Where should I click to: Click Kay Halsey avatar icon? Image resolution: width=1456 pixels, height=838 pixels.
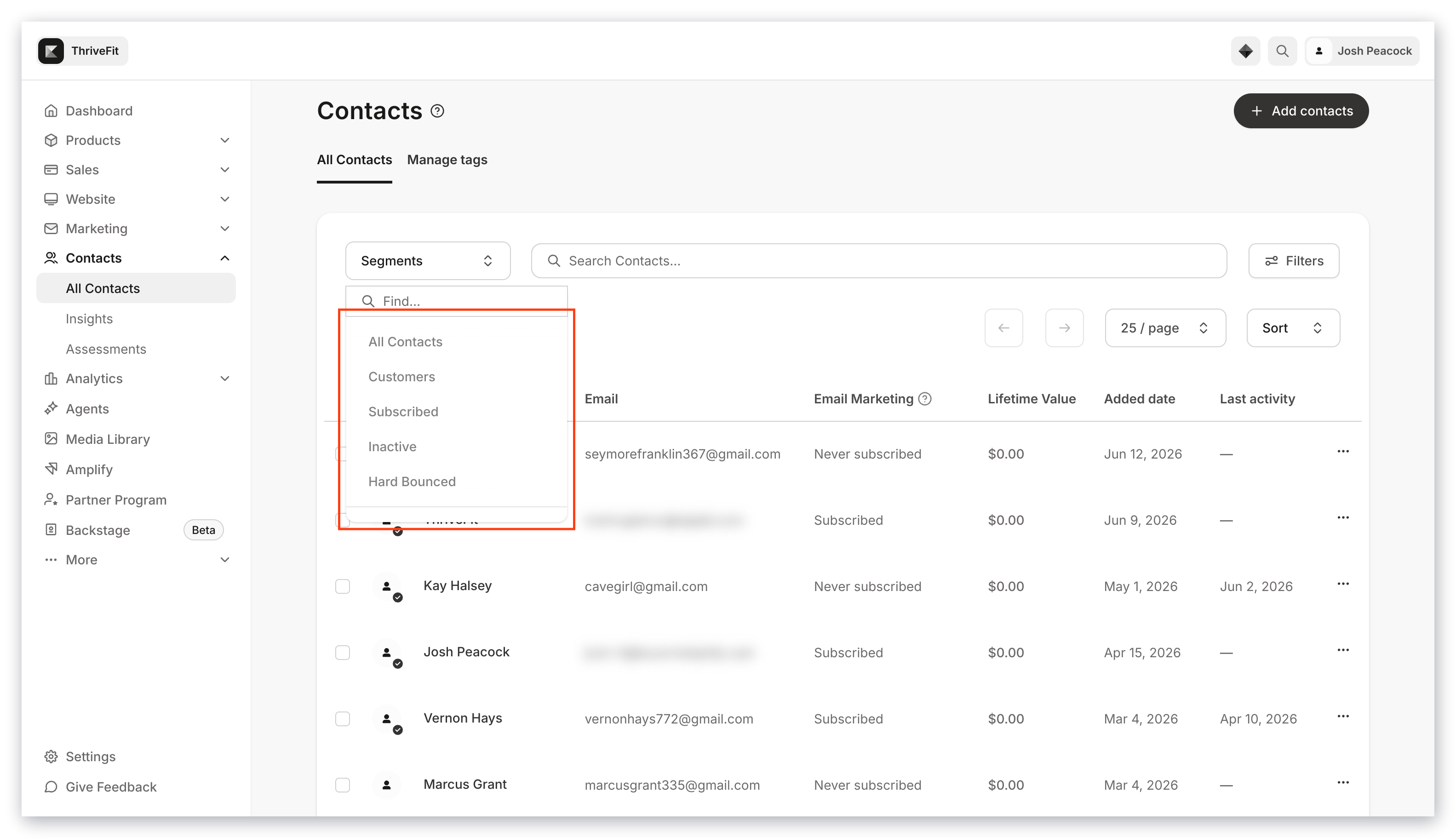pos(387,586)
